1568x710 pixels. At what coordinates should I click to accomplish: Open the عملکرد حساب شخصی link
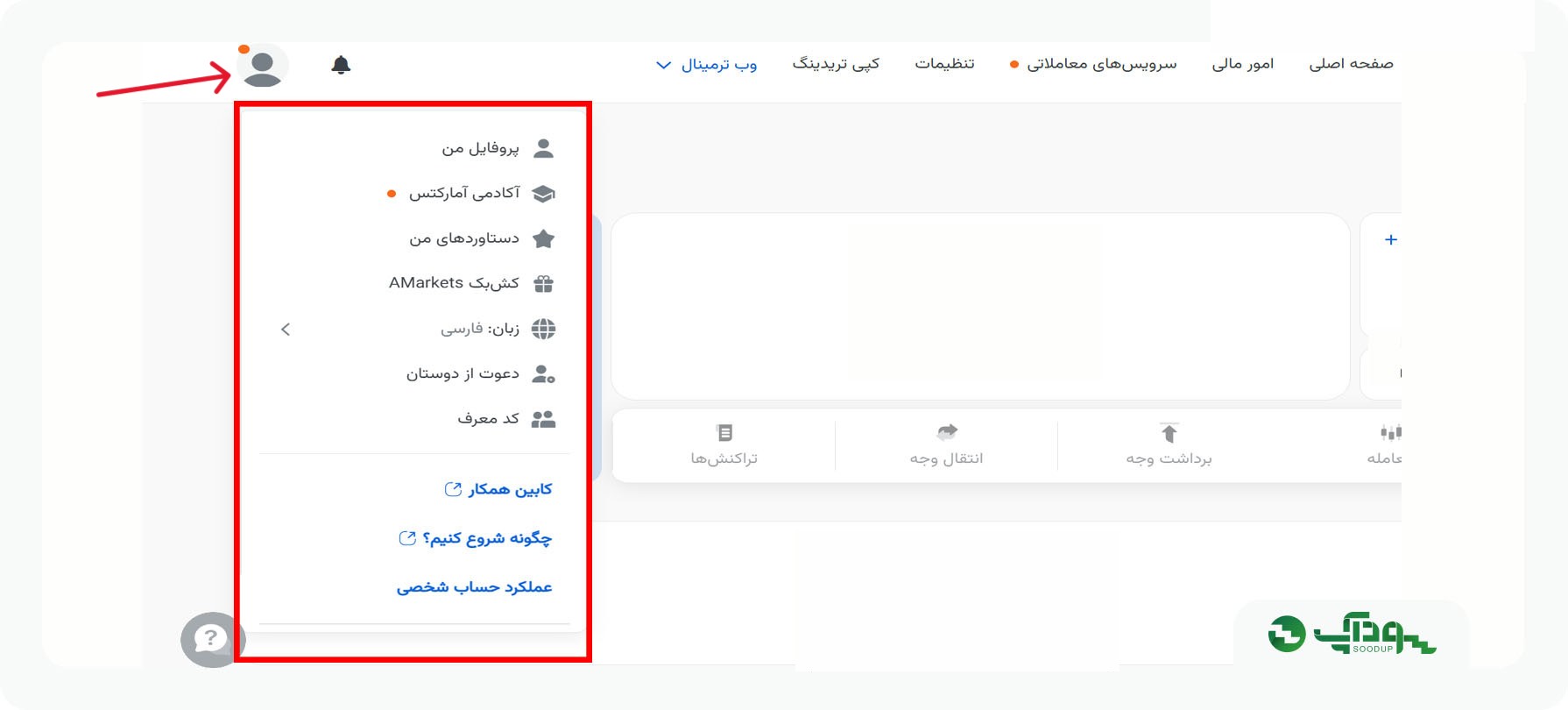(x=474, y=587)
